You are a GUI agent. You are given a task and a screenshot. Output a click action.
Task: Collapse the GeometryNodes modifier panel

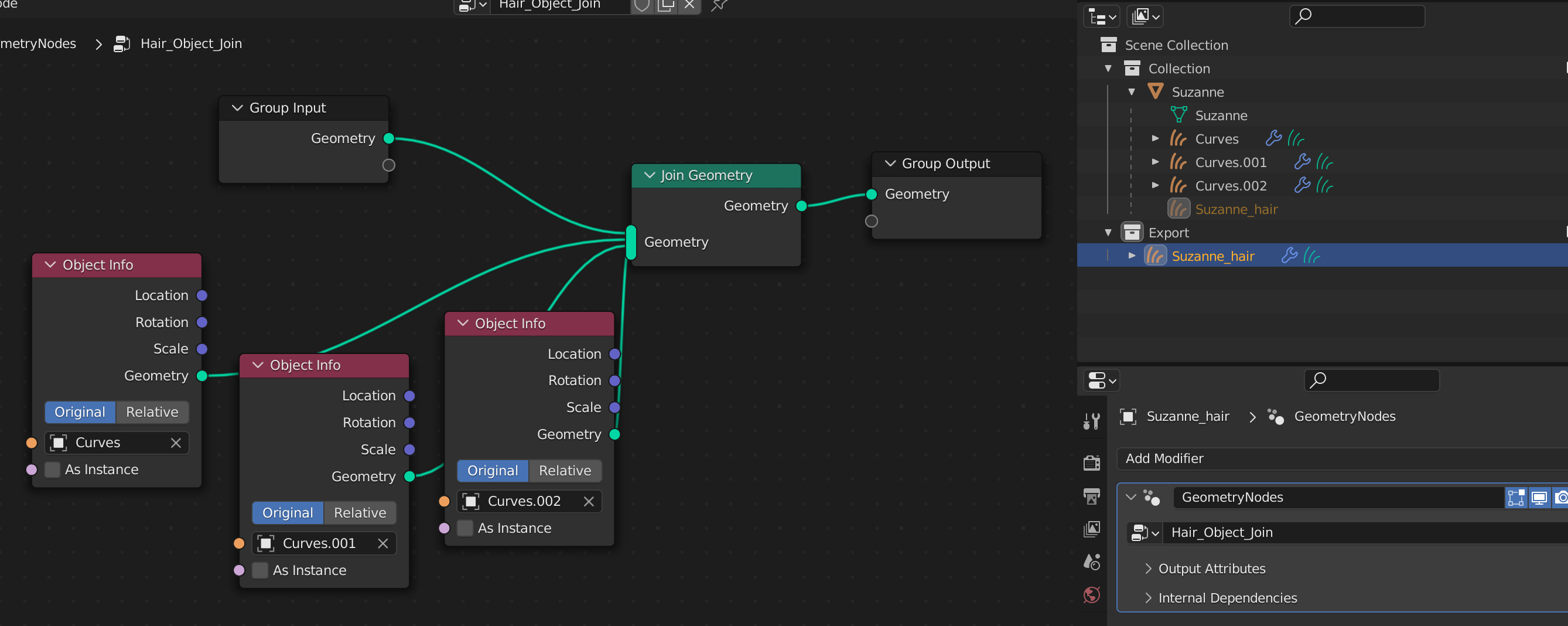pyautogui.click(x=1131, y=498)
